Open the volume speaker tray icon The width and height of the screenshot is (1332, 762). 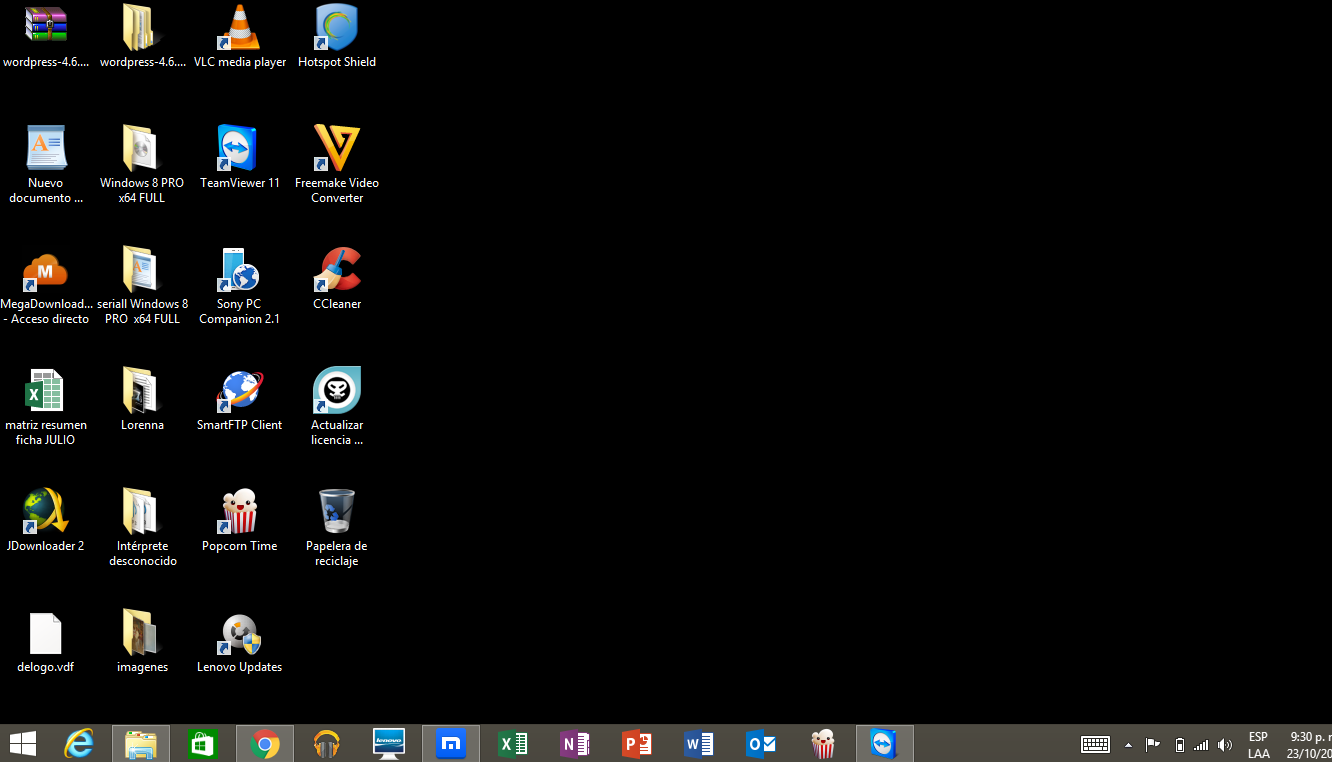pos(1225,745)
